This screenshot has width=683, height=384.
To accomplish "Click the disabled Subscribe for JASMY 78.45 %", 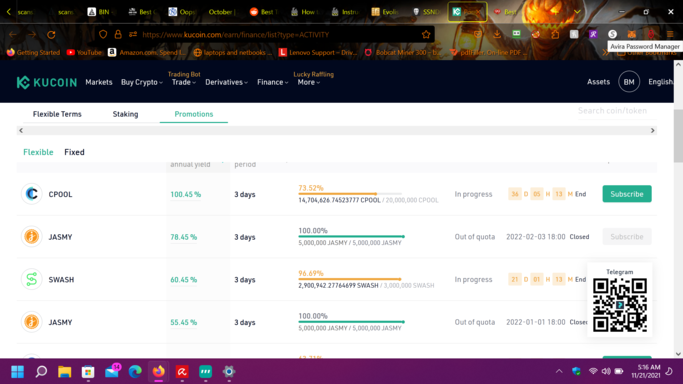I will click(x=627, y=236).
